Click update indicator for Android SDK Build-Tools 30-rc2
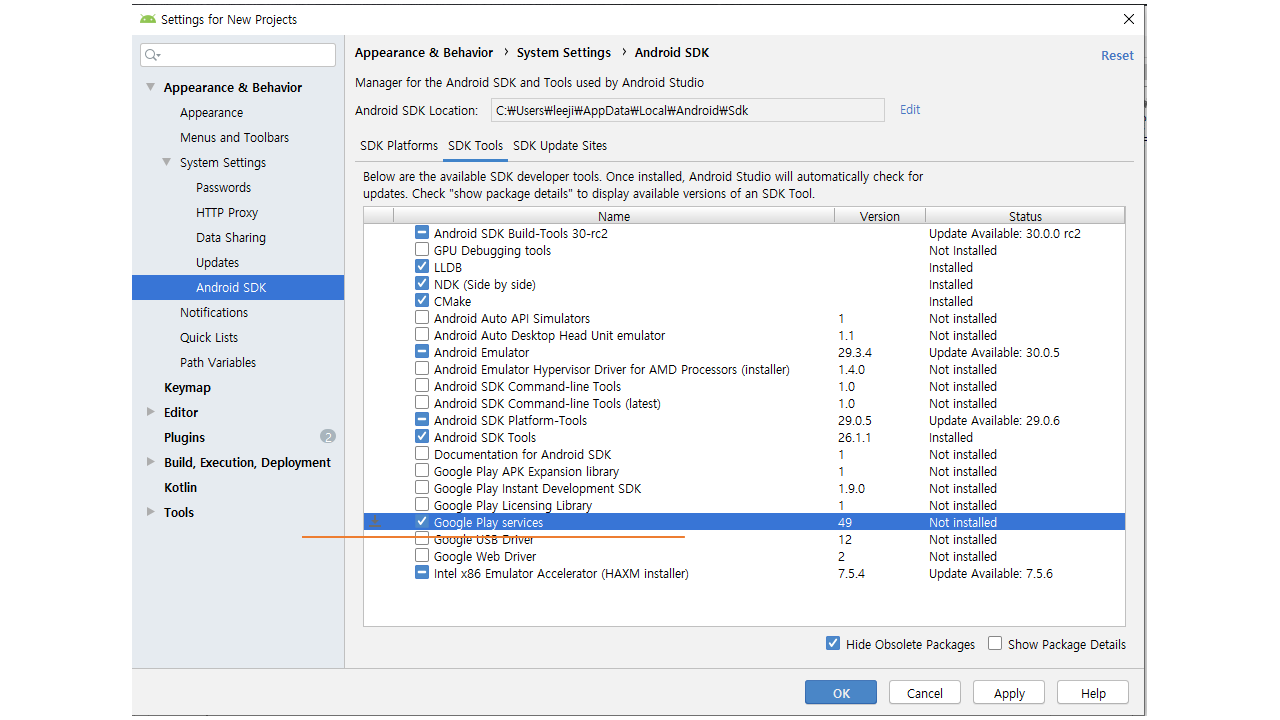1280x720 pixels. click(422, 233)
